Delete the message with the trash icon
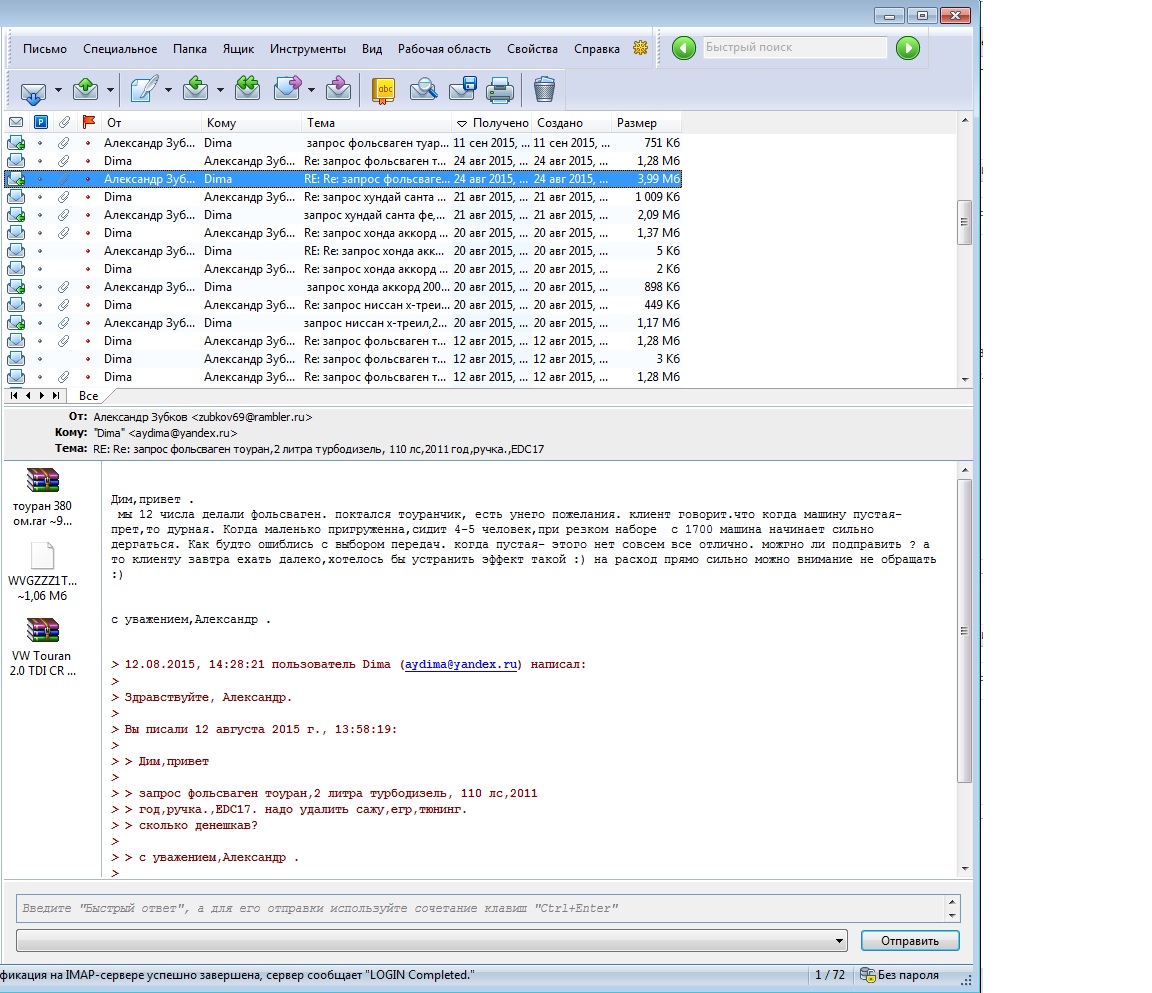This screenshot has width=1152, height=993. click(x=544, y=90)
